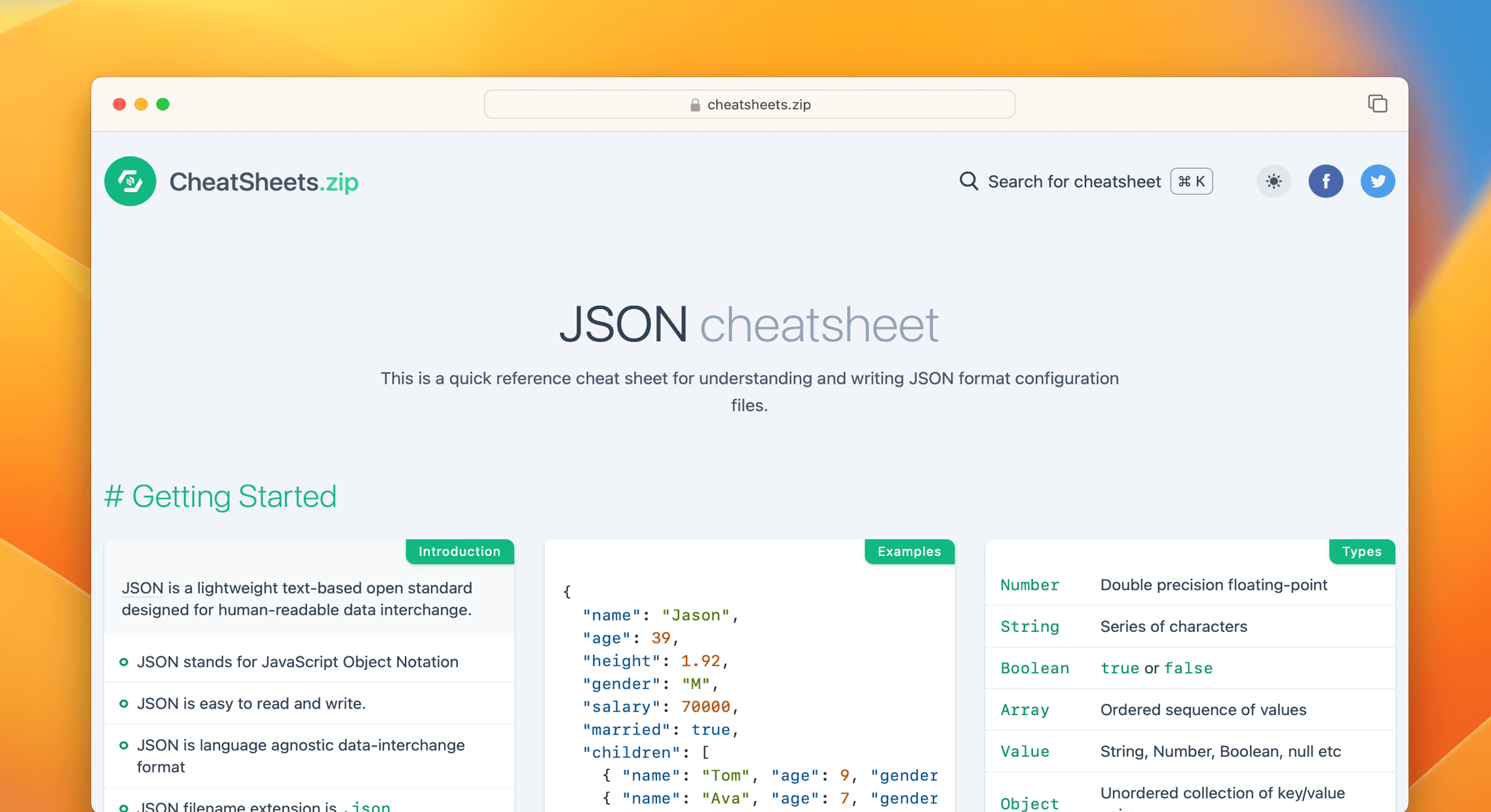
Task: Click the lock icon in address bar
Action: tap(695, 105)
